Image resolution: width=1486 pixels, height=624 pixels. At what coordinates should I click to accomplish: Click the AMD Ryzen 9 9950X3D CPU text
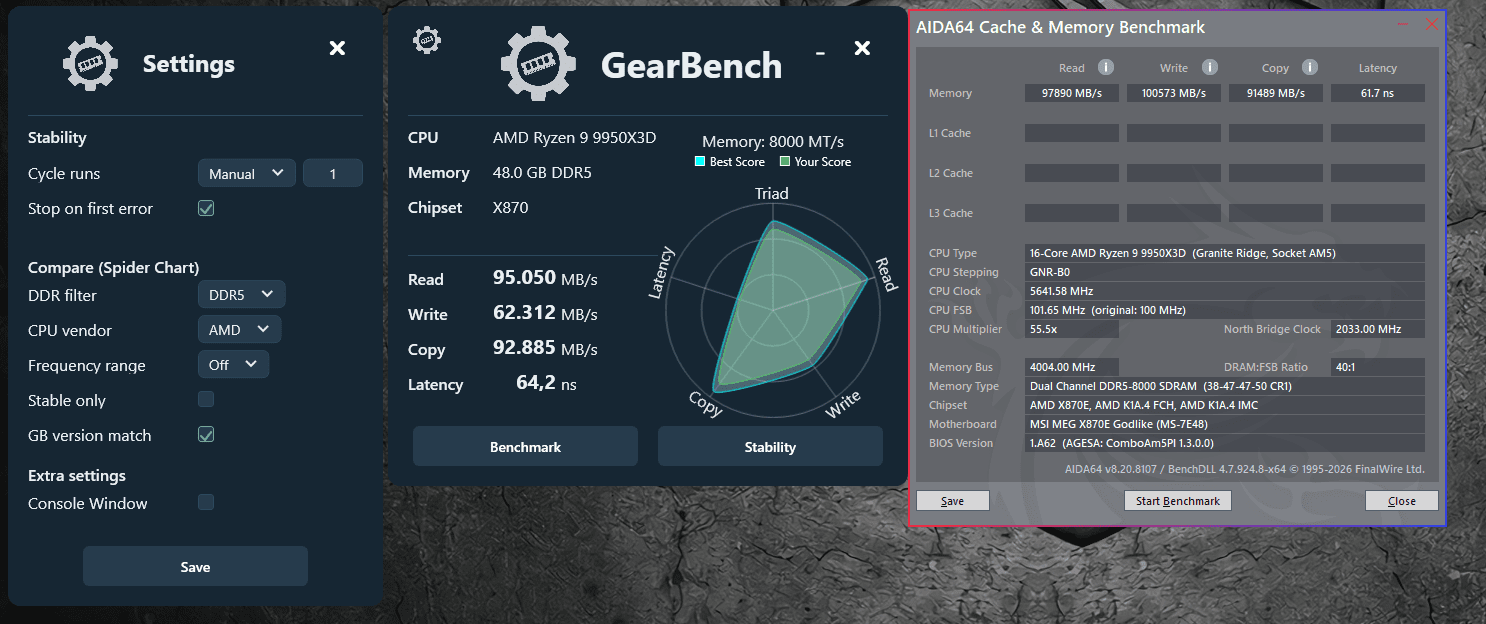coord(574,138)
